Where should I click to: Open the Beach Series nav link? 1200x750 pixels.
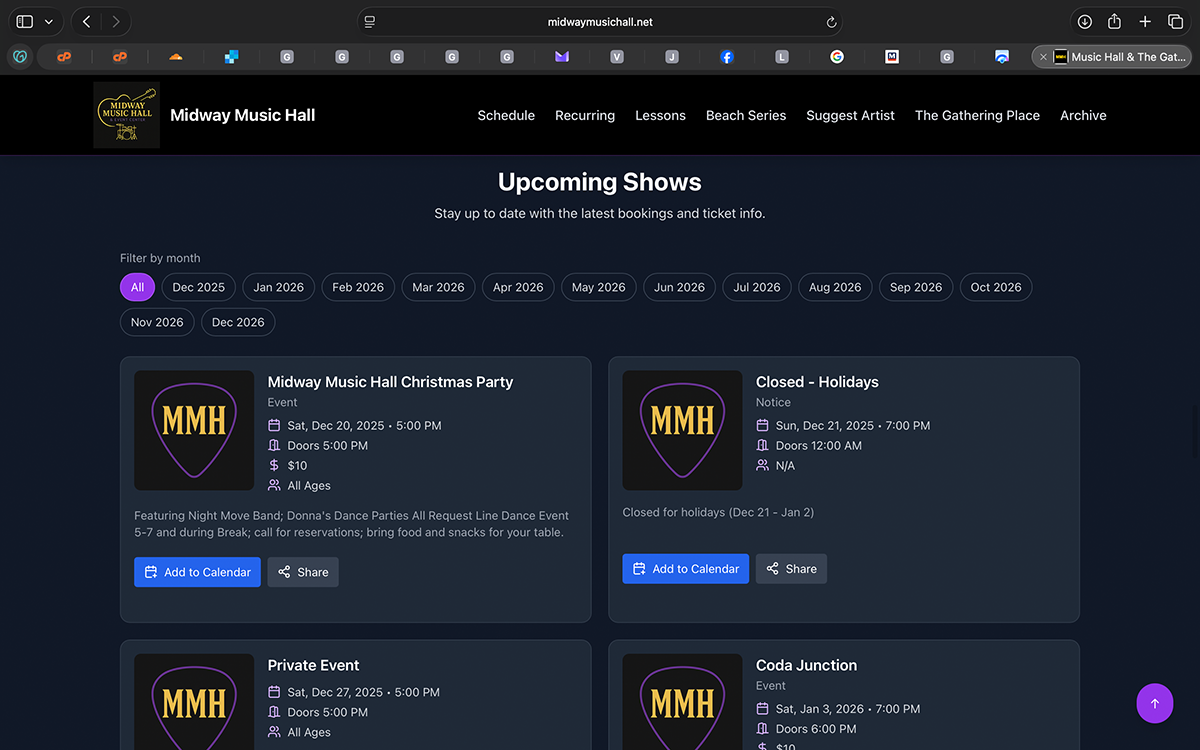pyautogui.click(x=746, y=115)
